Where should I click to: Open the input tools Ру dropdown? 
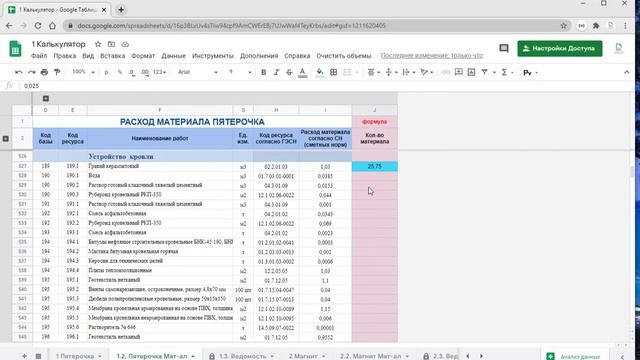coord(531,73)
